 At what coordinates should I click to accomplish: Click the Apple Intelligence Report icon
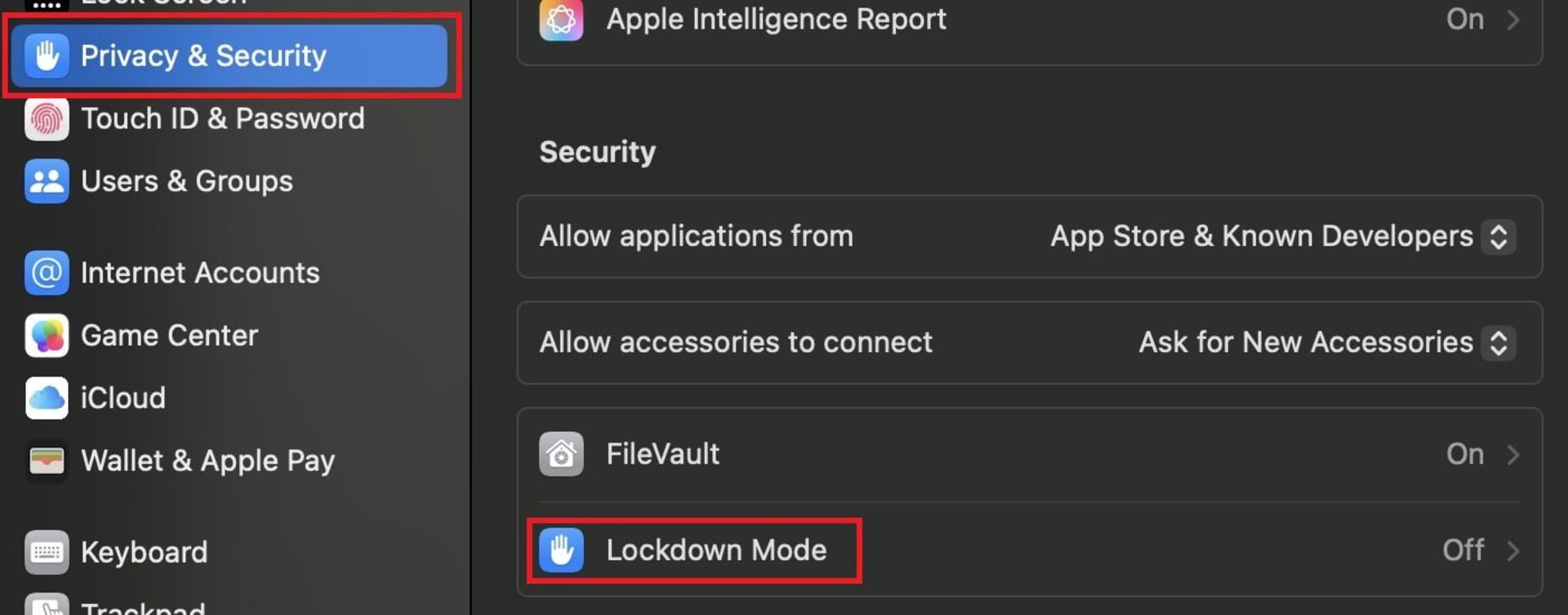tap(561, 20)
